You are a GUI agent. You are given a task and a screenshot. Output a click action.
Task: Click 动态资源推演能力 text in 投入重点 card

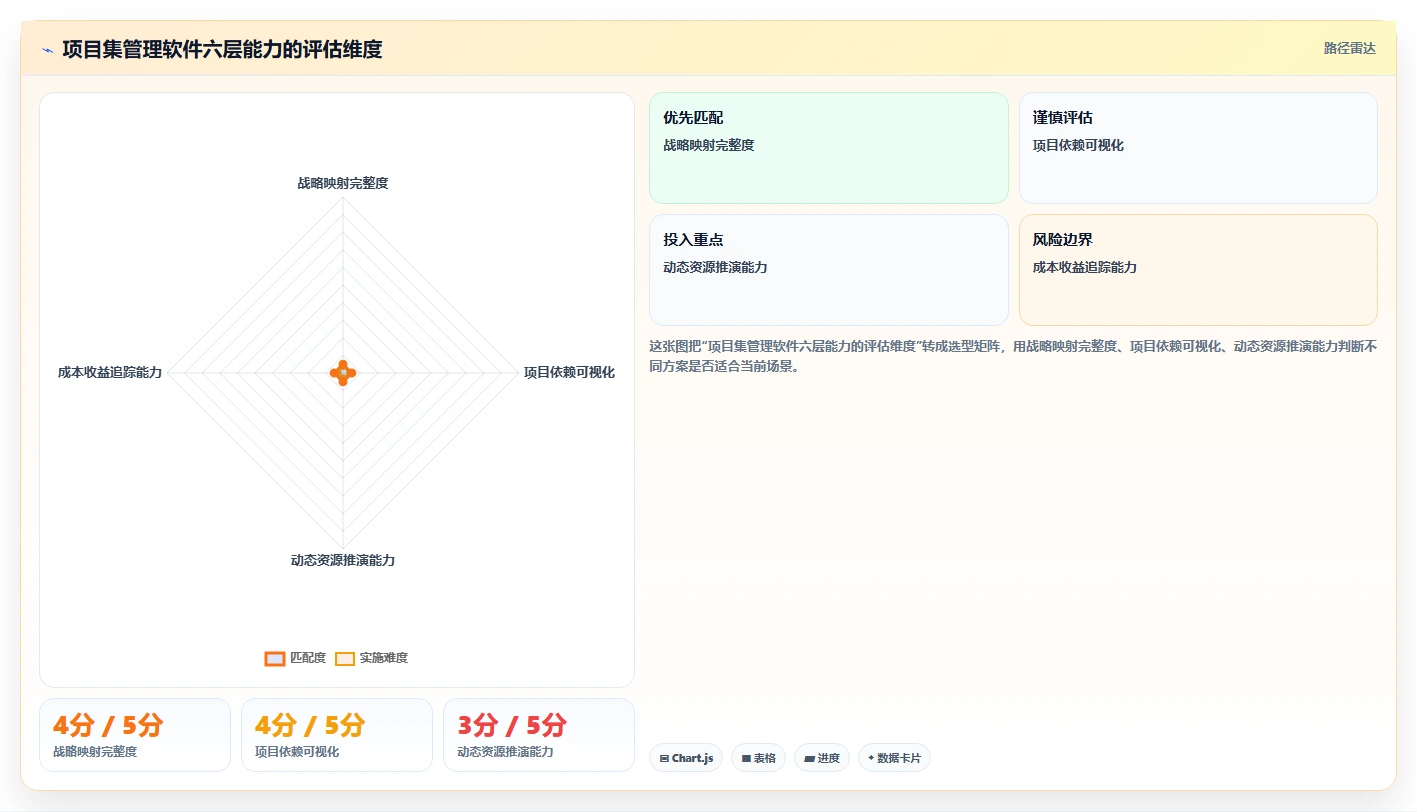pyautogui.click(x=715, y=267)
